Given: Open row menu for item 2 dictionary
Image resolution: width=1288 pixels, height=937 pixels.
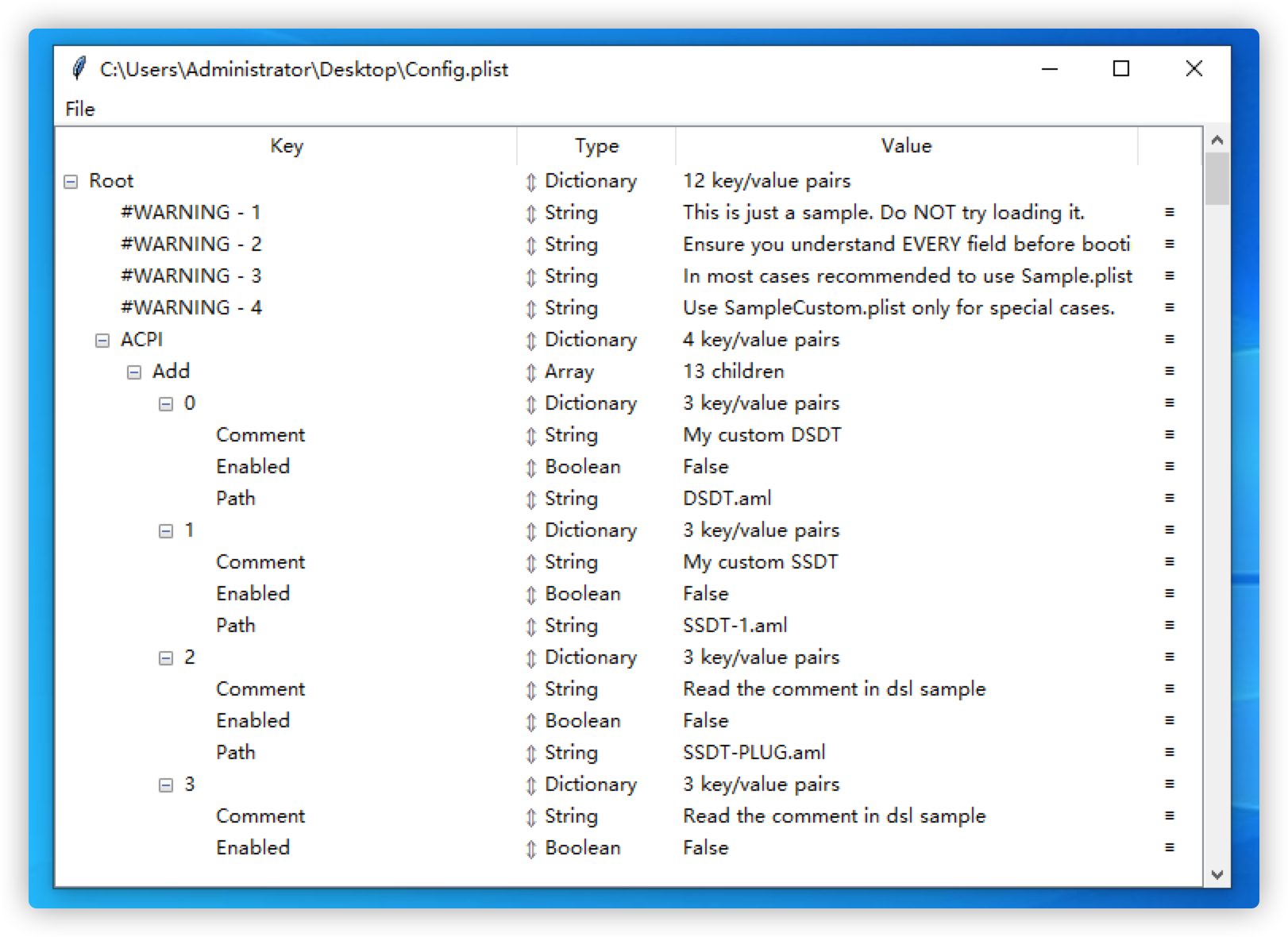Looking at the screenshot, I should [1170, 657].
